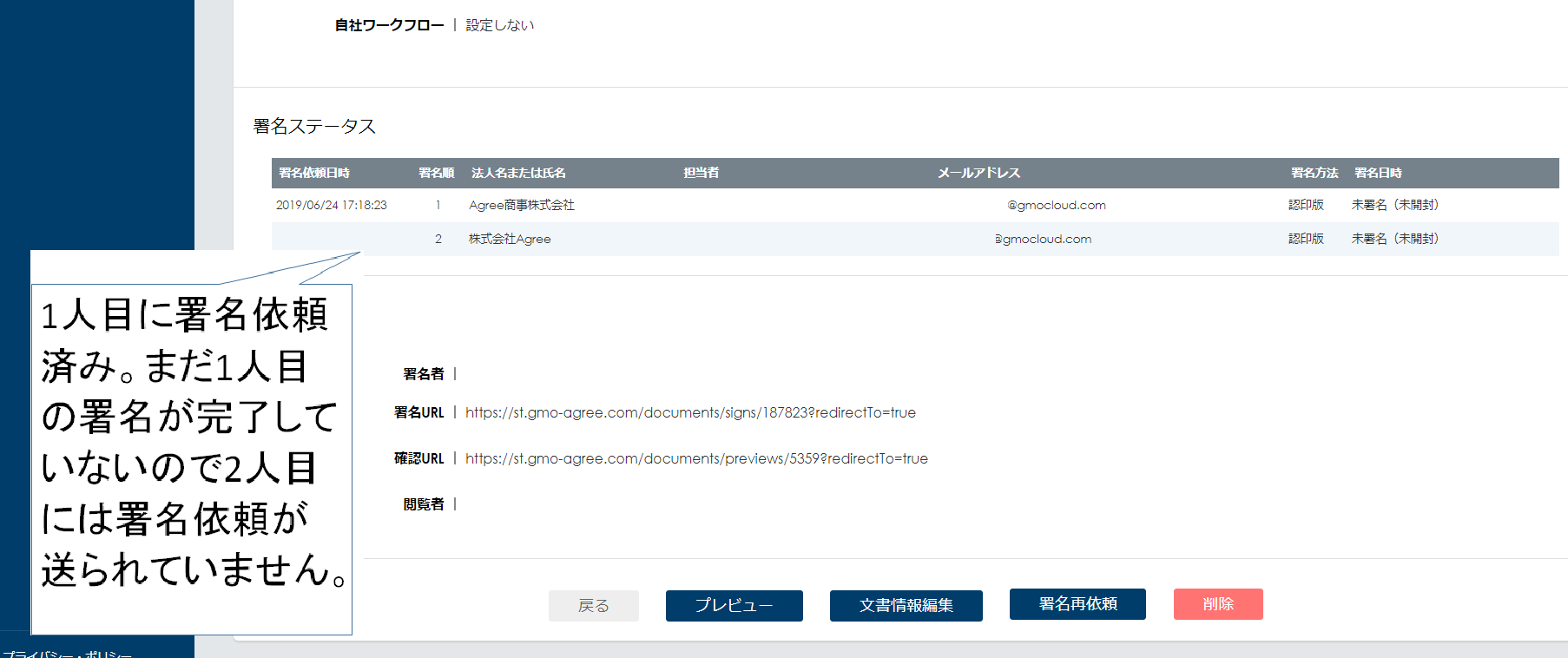Open the 確認URL previews link
This screenshot has width=1568, height=658.
pyautogui.click(x=695, y=458)
